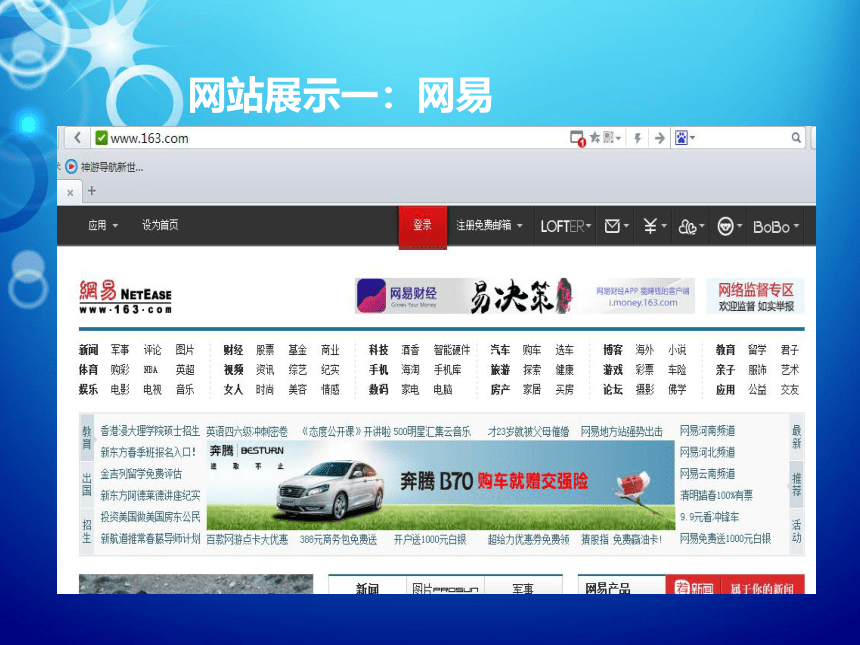Click 金吉列留学免费评估 link
Screen dimensions: 860x645
point(141,474)
